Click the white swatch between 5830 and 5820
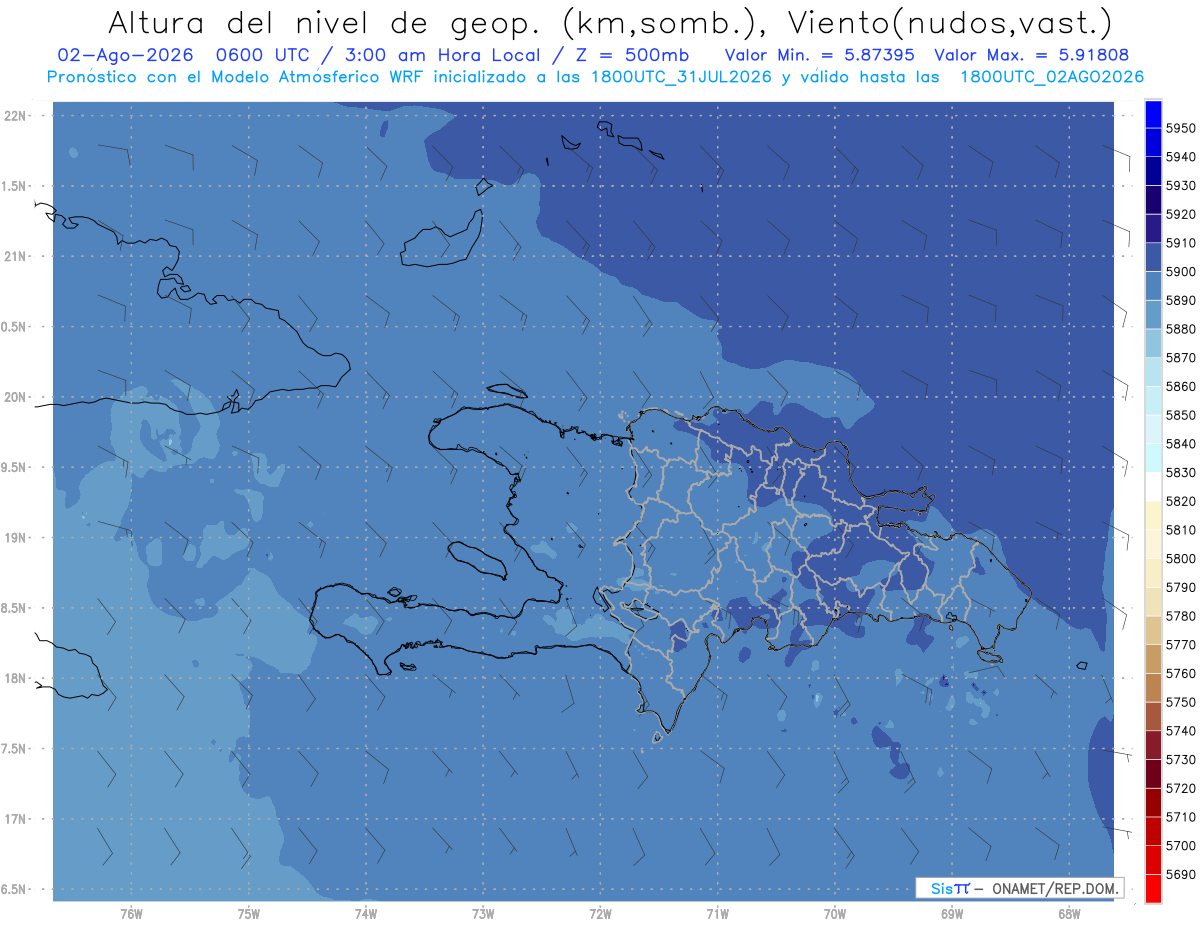The width and height of the screenshot is (1200, 927). tap(1152, 486)
